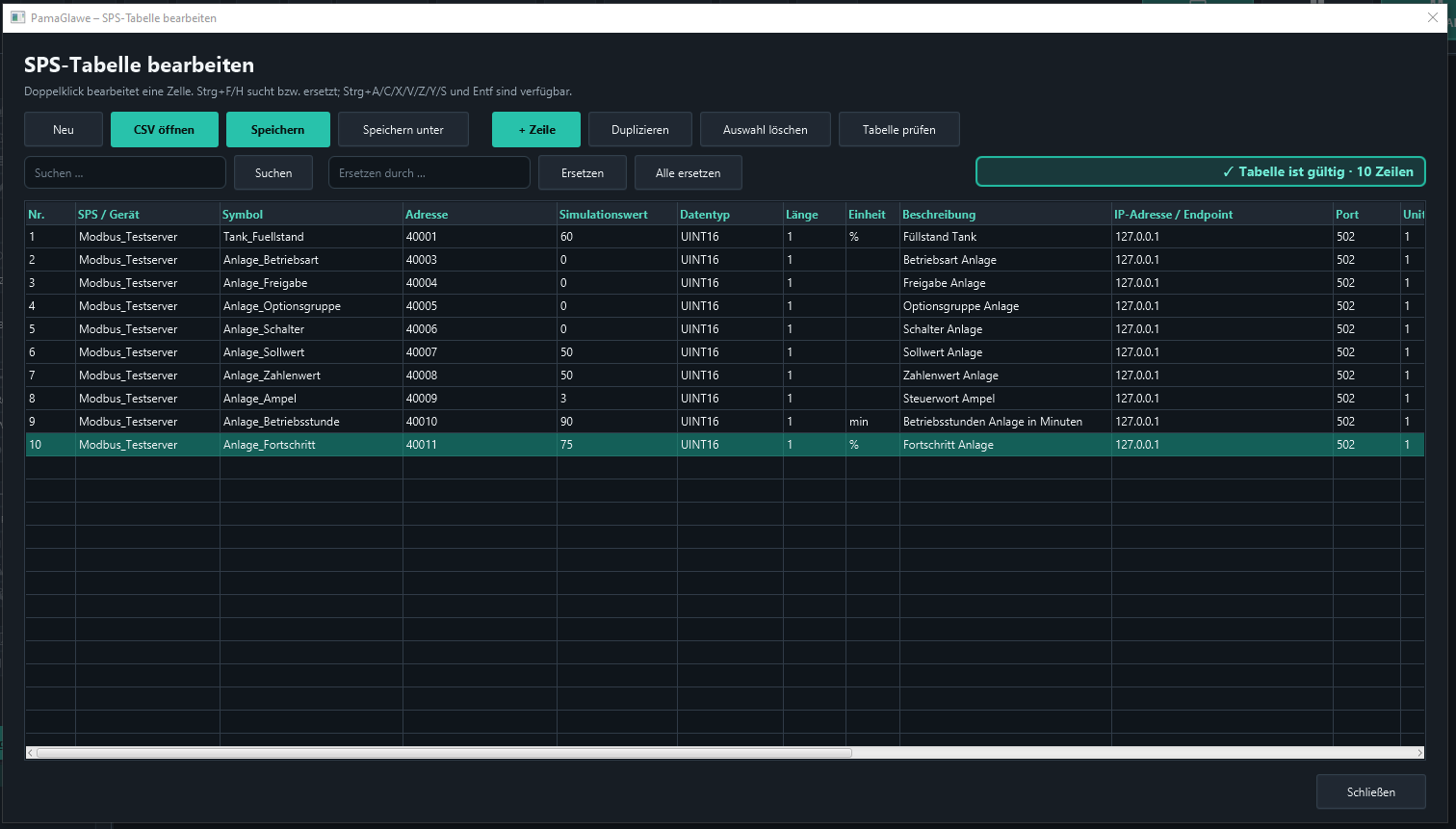This screenshot has height=829, width=1456.
Task: Select the Anlage_Freigabe cell
Action: coord(311,283)
